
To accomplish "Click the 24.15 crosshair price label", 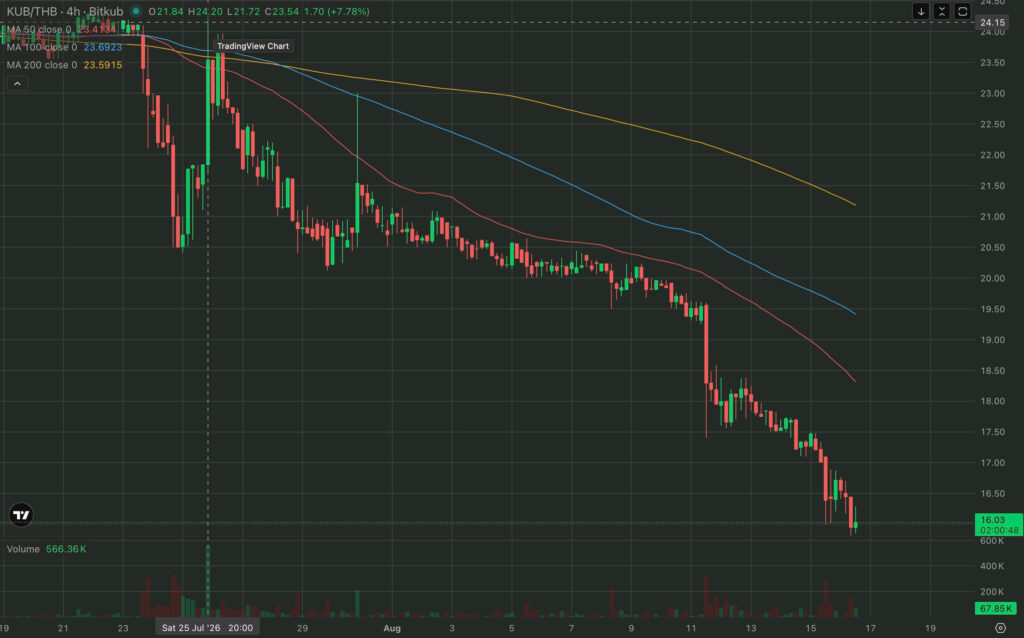I will tap(992, 22).
